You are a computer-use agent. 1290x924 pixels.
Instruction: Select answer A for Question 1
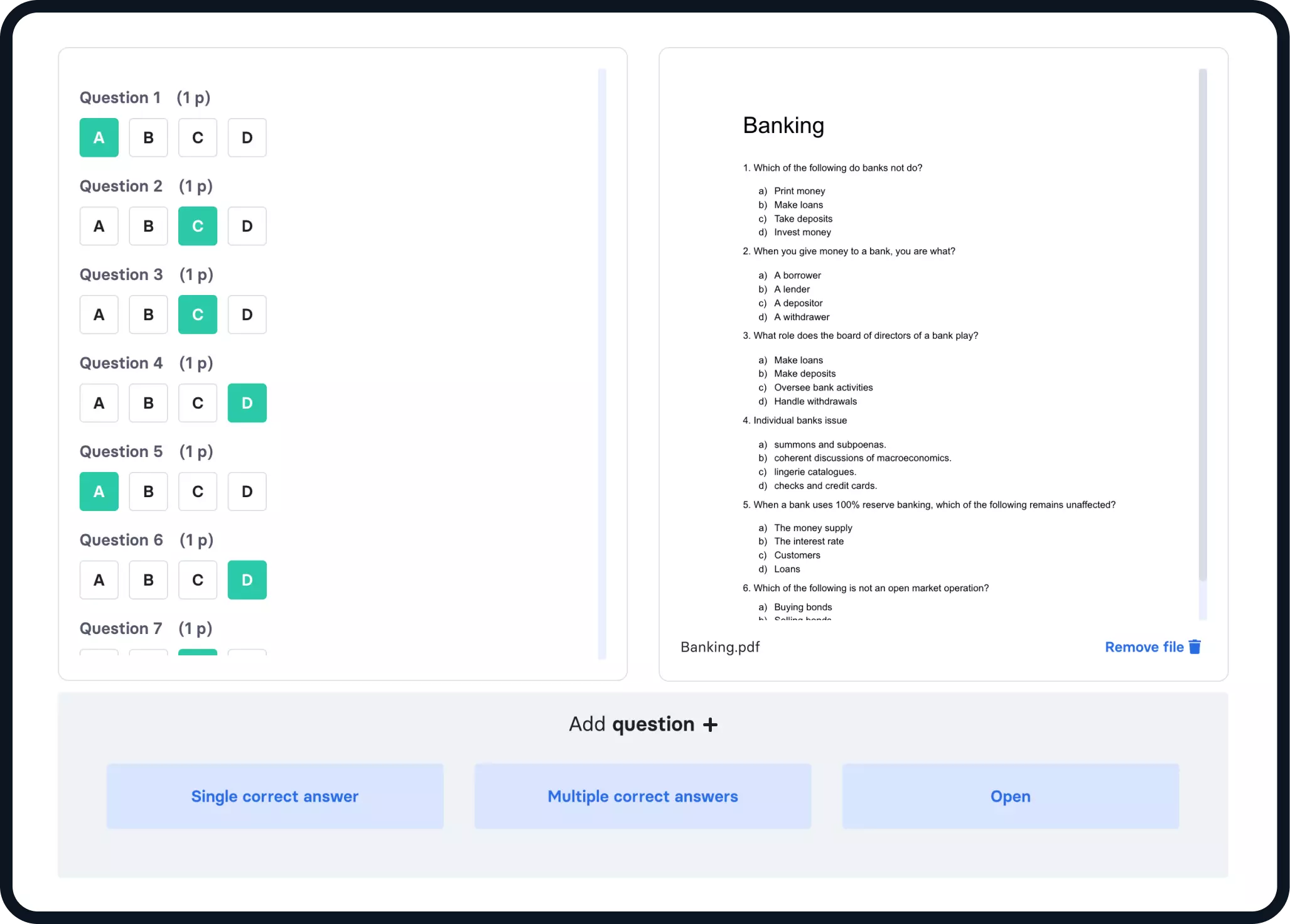pos(99,137)
